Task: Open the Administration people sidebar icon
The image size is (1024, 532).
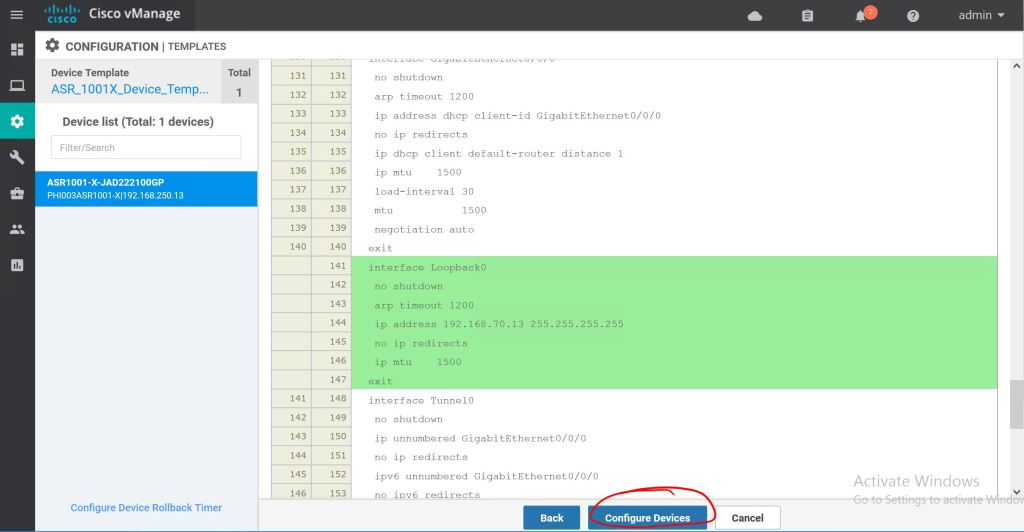Action: coord(17,229)
